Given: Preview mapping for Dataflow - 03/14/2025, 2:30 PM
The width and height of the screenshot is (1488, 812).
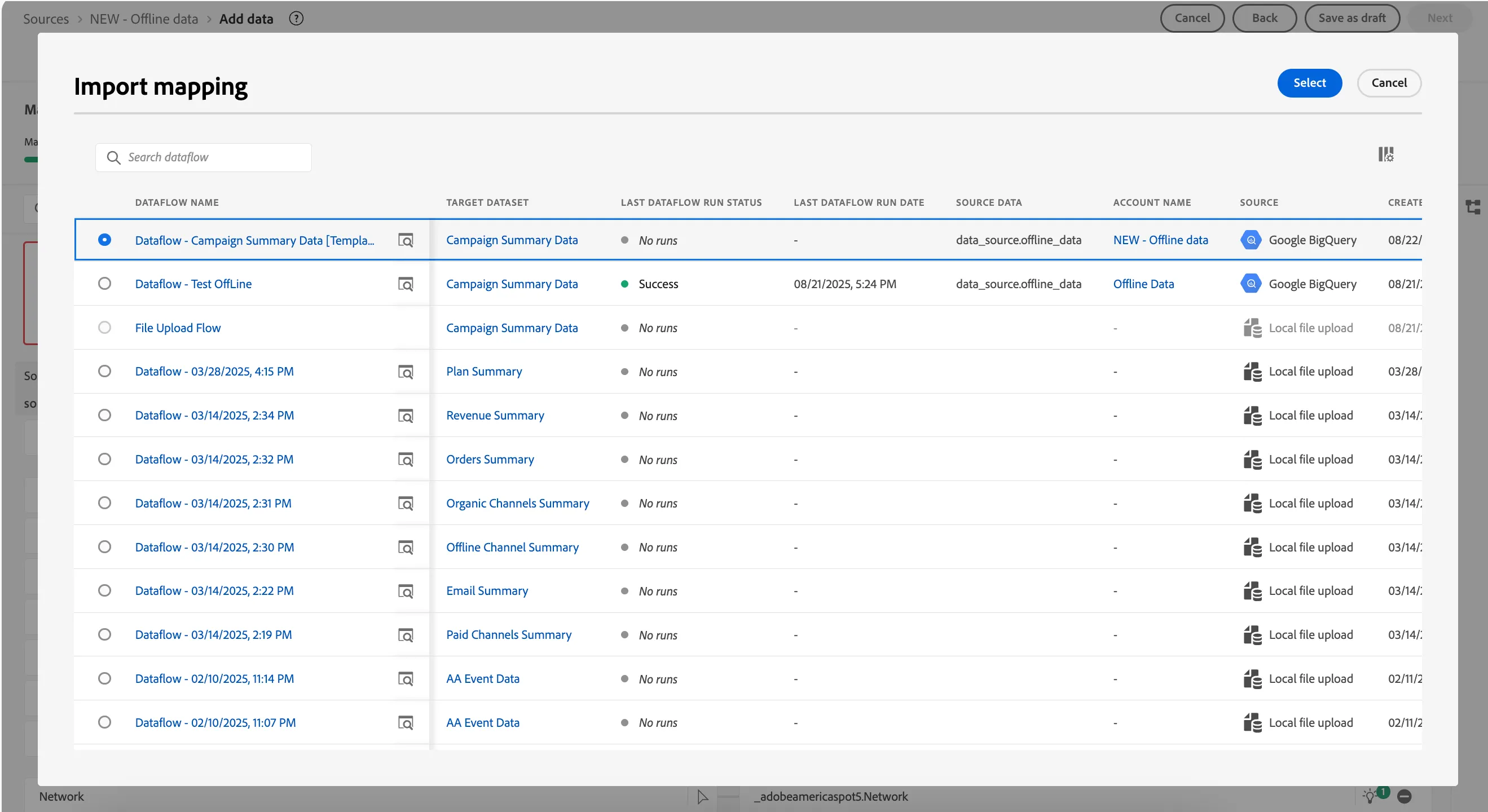Looking at the screenshot, I should coord(406,548).
